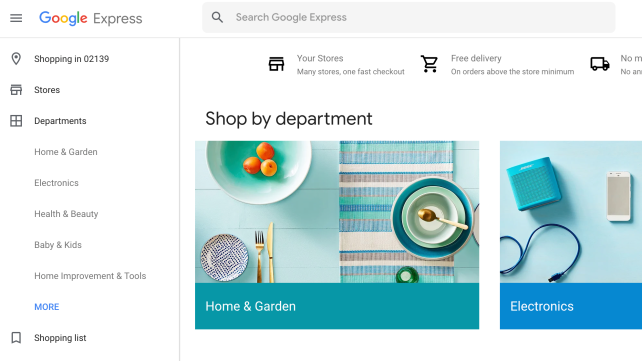Expand departments with MORE

coord(47,307)
